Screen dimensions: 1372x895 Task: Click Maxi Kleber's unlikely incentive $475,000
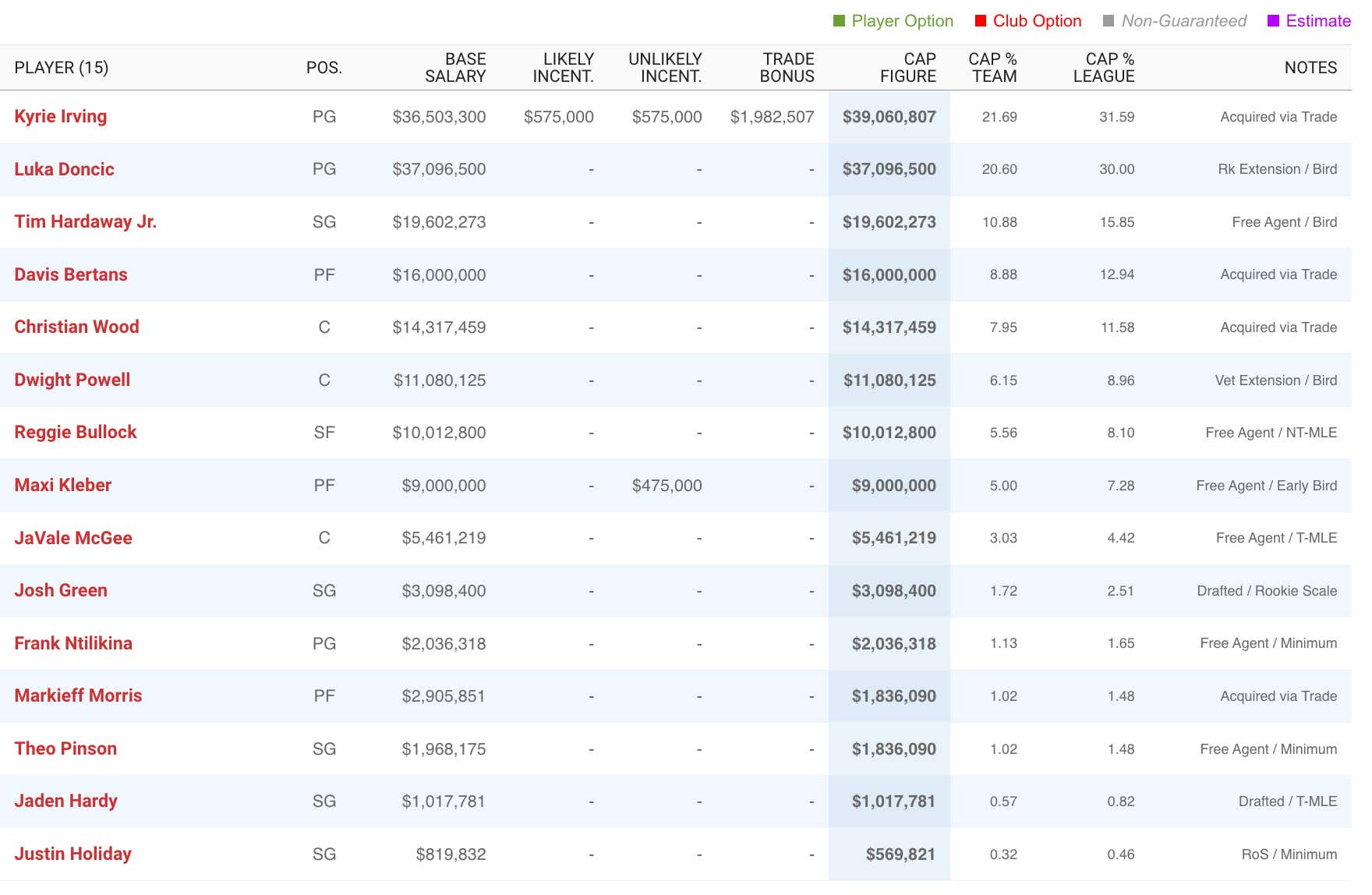[x=667, y=486]
